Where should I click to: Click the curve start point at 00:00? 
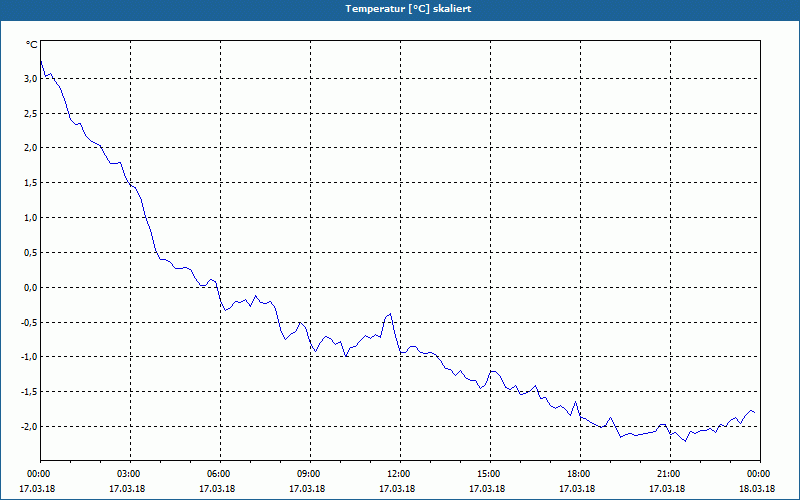pyautogui.click(x=41, y=61)
